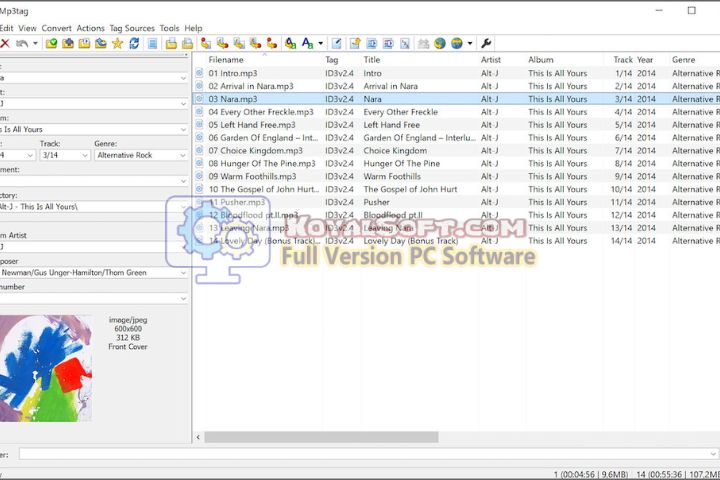Click the blue A quick actions icon
720x480 pixels.
tap(307, 43)
